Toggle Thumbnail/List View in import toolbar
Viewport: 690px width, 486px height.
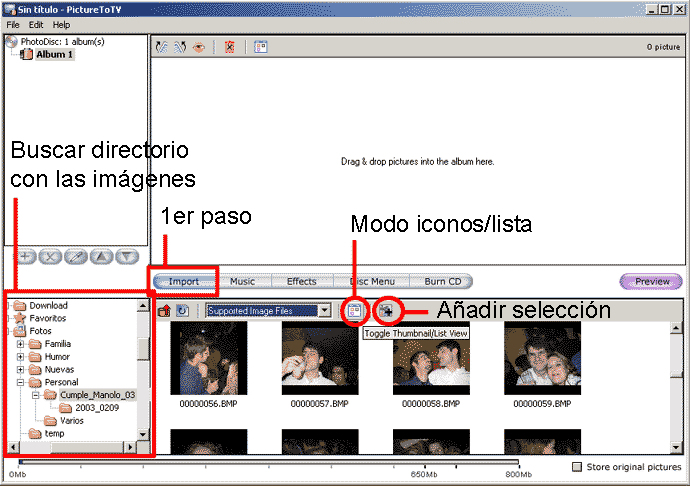(x=354, y=311)
